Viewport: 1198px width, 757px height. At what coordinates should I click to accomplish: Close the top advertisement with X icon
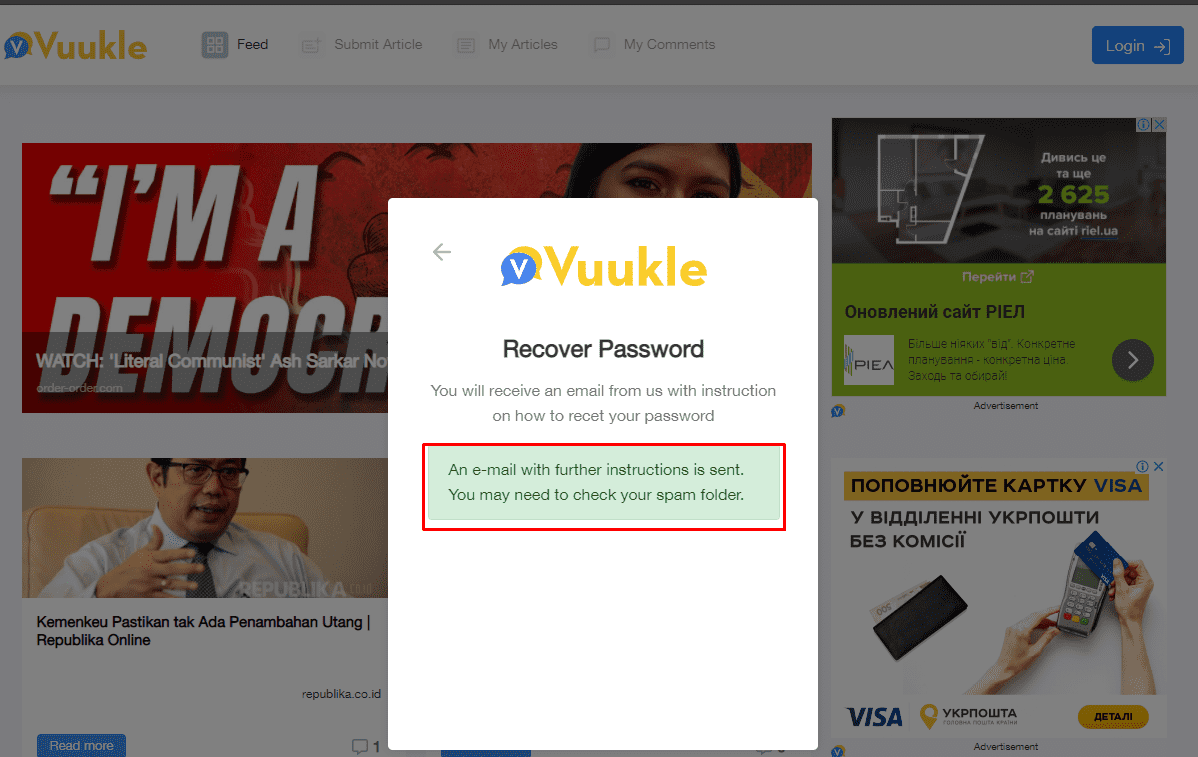tap(1159, 125)
